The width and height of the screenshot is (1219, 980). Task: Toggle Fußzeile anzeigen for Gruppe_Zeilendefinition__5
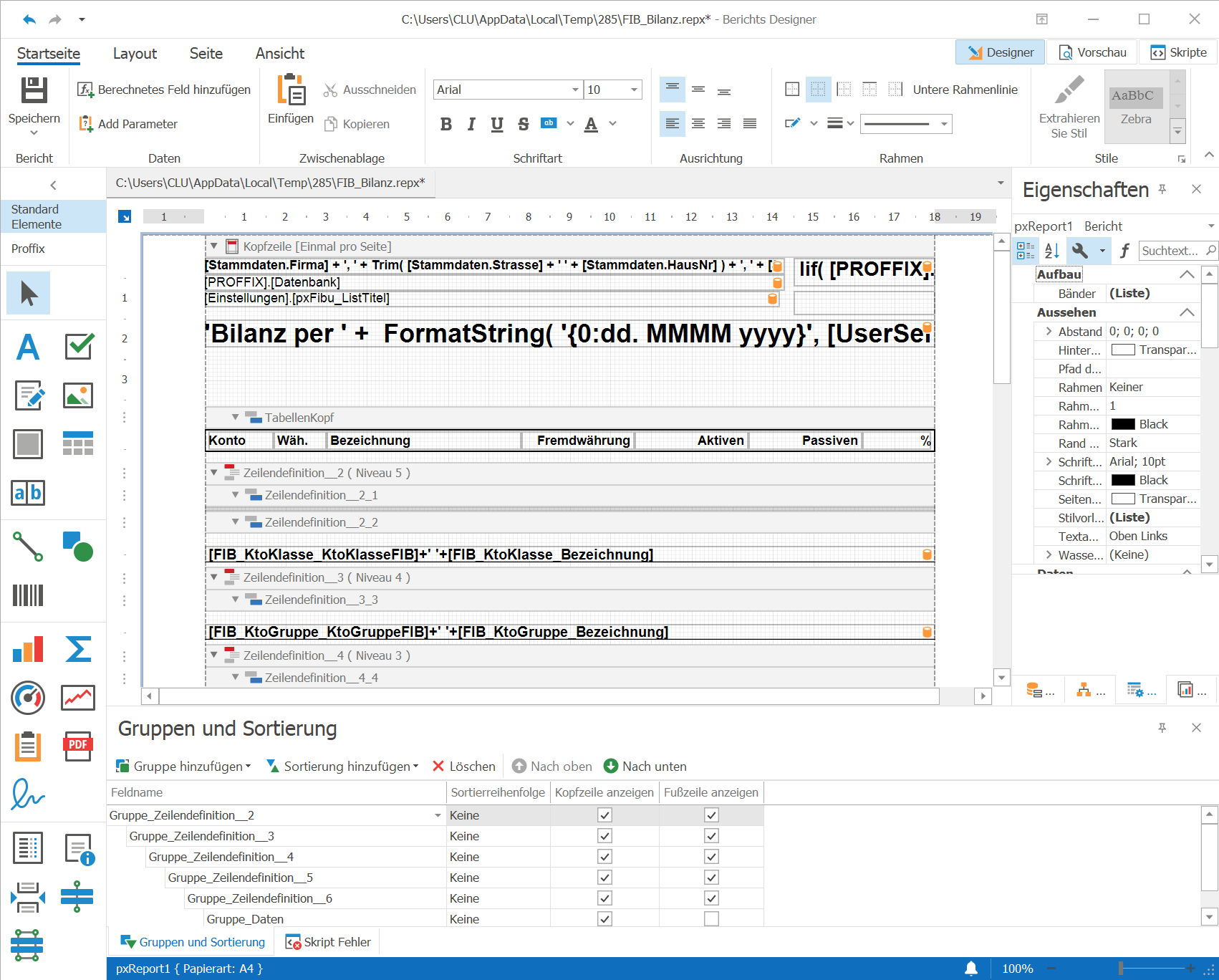(711, 878)
